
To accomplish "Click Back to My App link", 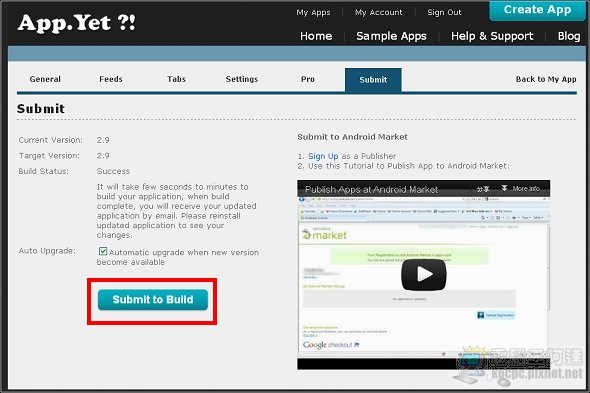I will click(546, 79).
